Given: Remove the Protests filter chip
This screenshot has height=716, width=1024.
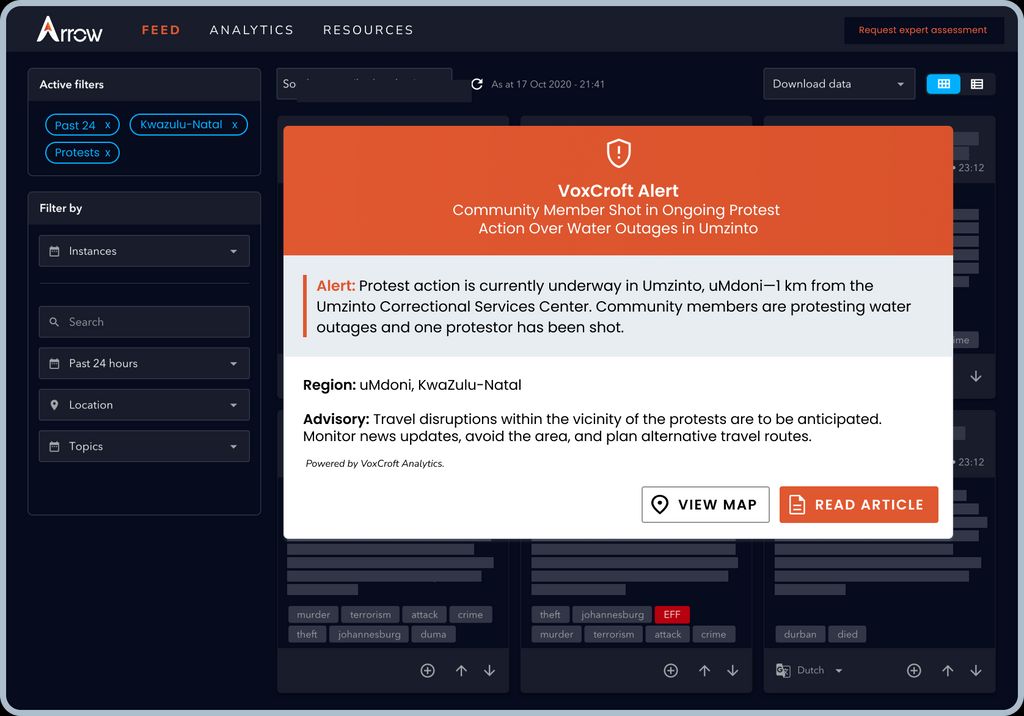Looking at the screenshot, I should coord(108,153).
